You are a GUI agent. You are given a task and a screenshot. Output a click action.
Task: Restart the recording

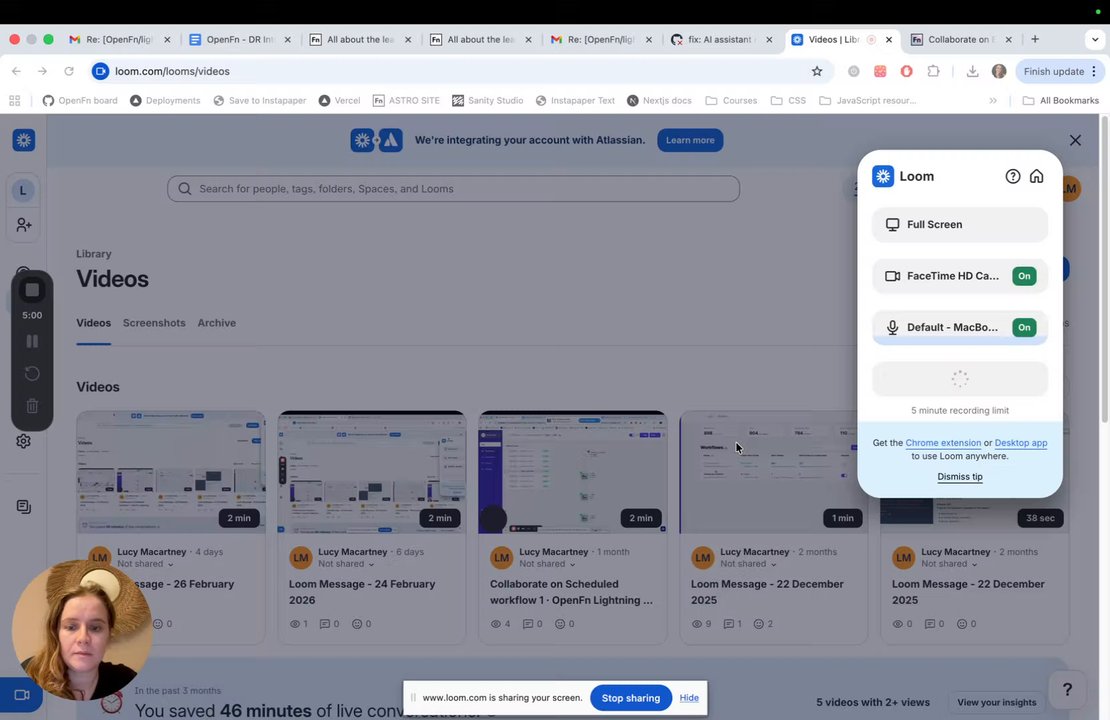pyautogui.click(x=32, y=373)
